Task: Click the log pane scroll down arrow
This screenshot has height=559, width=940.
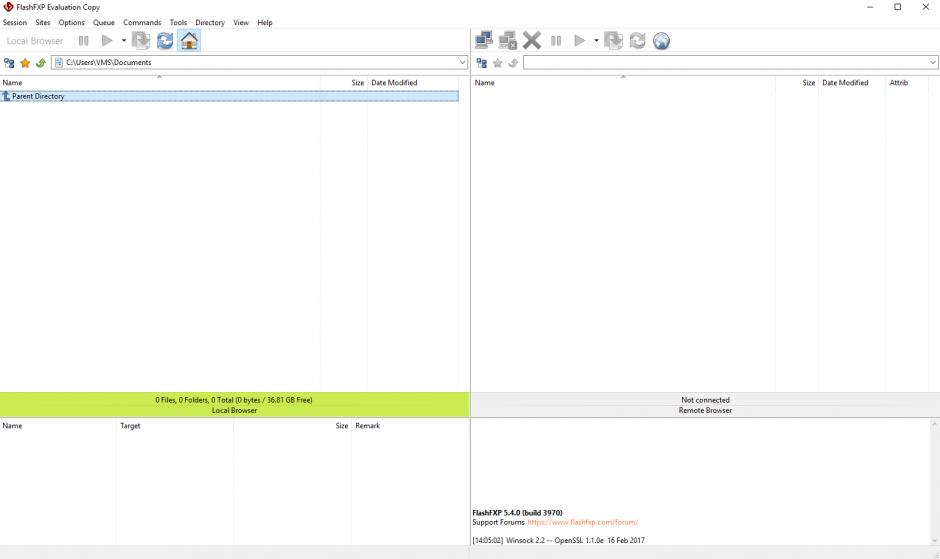Action: [x=934, y=540]
